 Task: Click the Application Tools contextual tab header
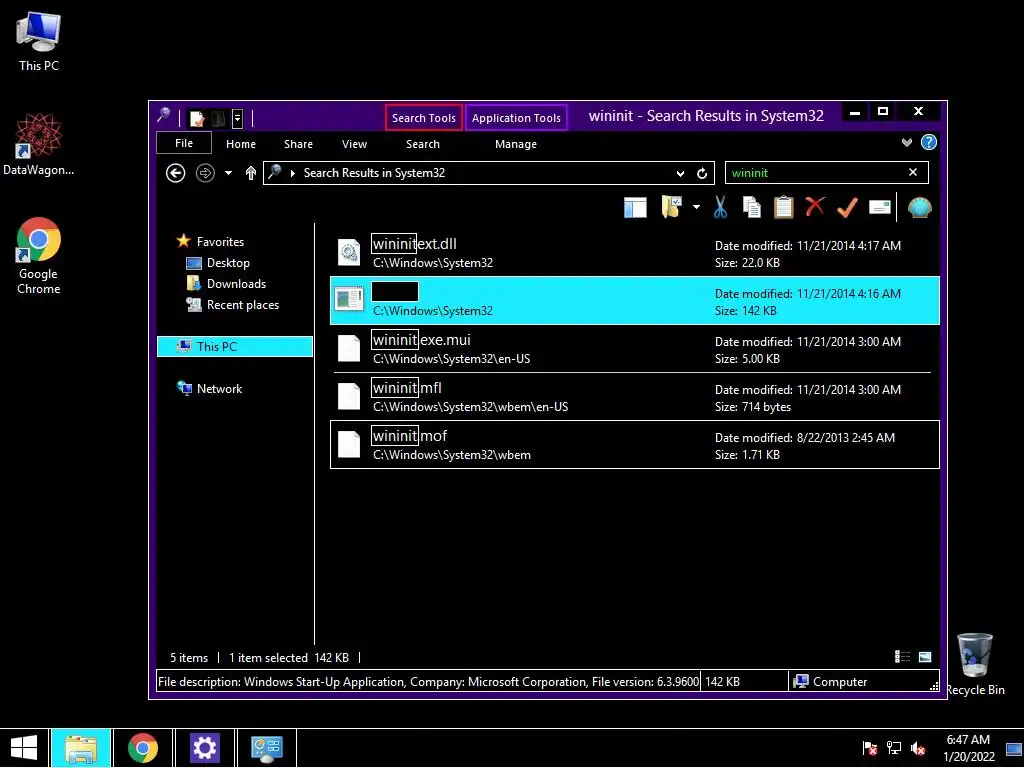[x=516, y=118]
